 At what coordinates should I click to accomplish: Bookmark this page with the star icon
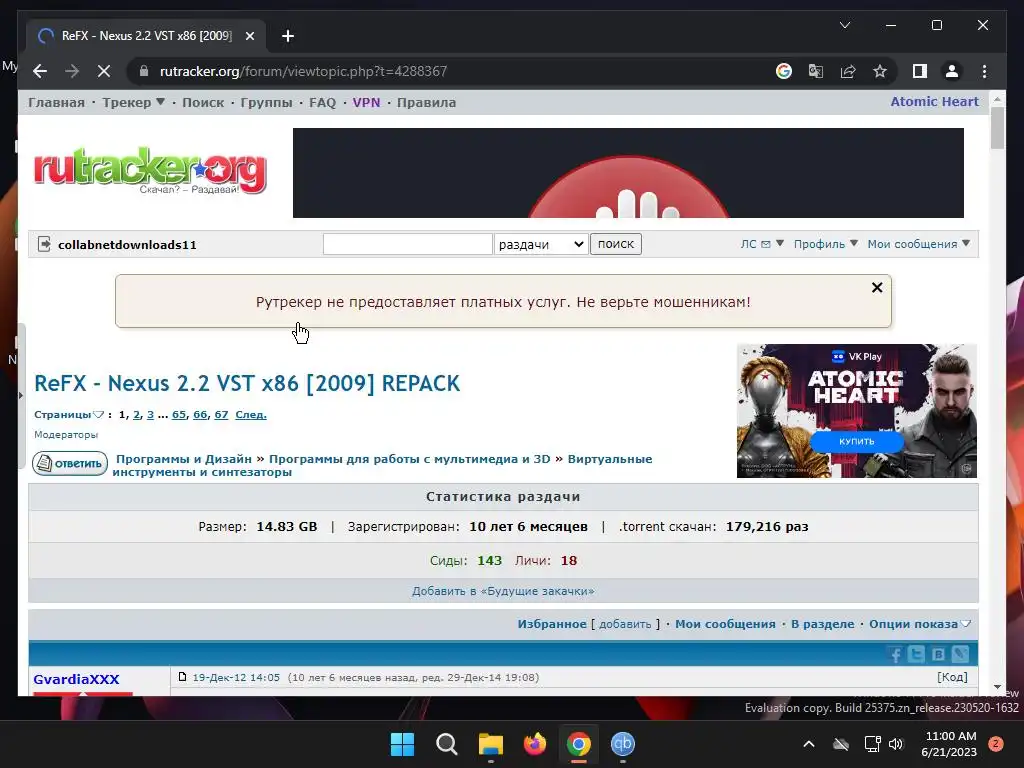(880, 71)
